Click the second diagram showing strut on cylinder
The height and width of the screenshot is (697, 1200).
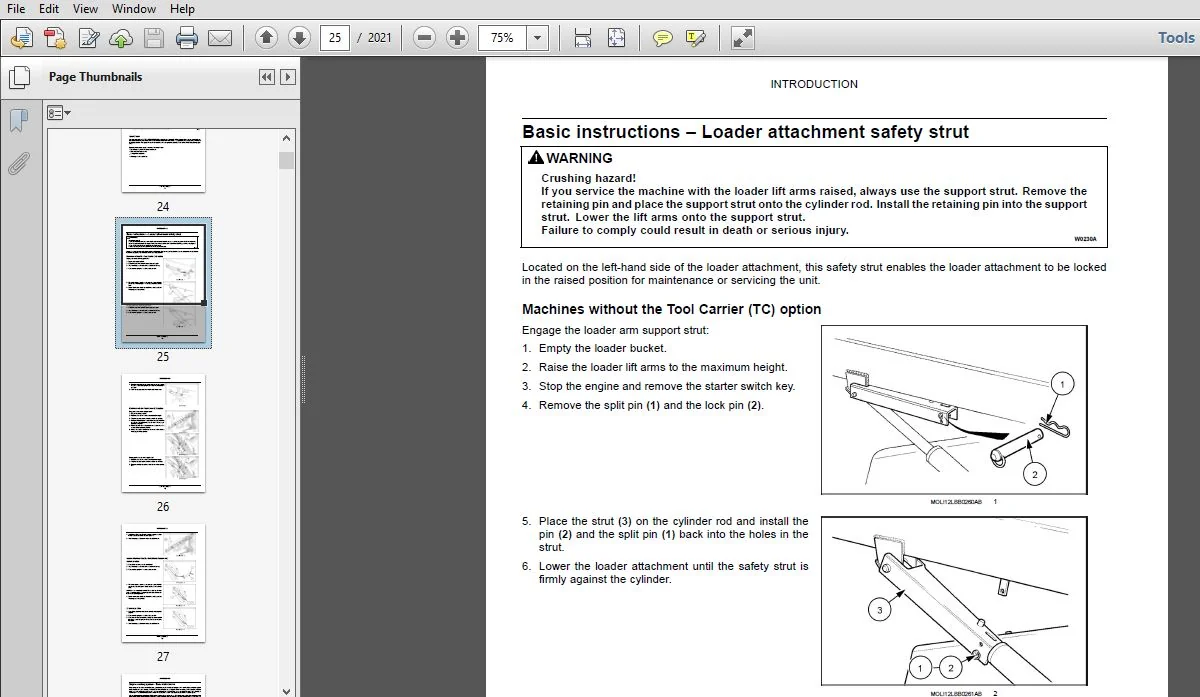954,601
